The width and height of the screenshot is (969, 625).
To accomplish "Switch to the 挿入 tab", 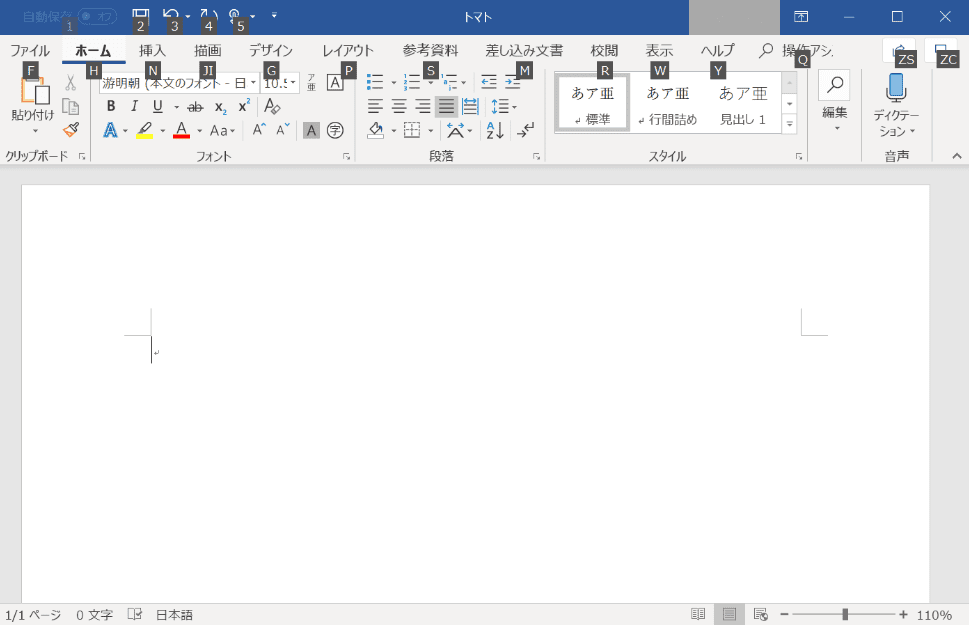I will pos(153,50).
